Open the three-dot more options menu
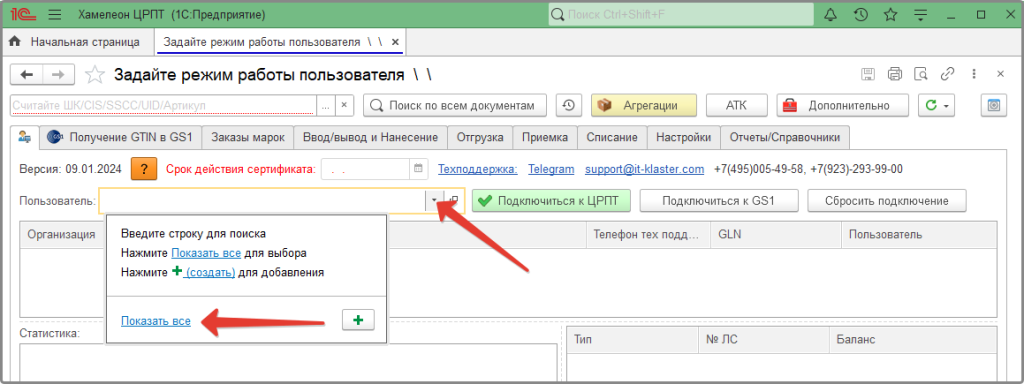 tap(974, 74)
